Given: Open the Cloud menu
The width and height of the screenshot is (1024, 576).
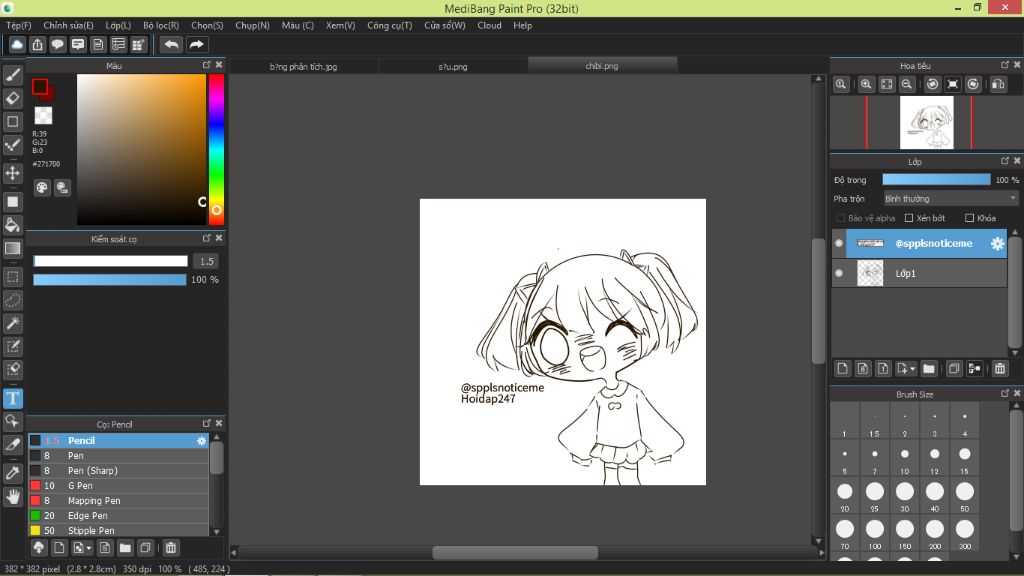Looking at the screenshot, I should pyautogui.click(x=489, y=25).
